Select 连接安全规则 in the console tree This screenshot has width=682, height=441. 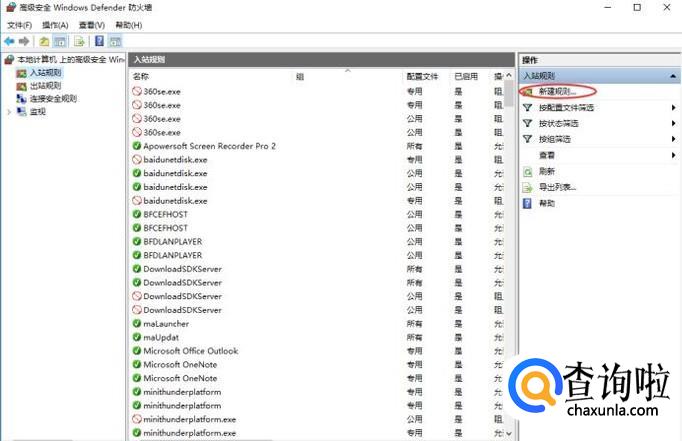tap(53, 99)
